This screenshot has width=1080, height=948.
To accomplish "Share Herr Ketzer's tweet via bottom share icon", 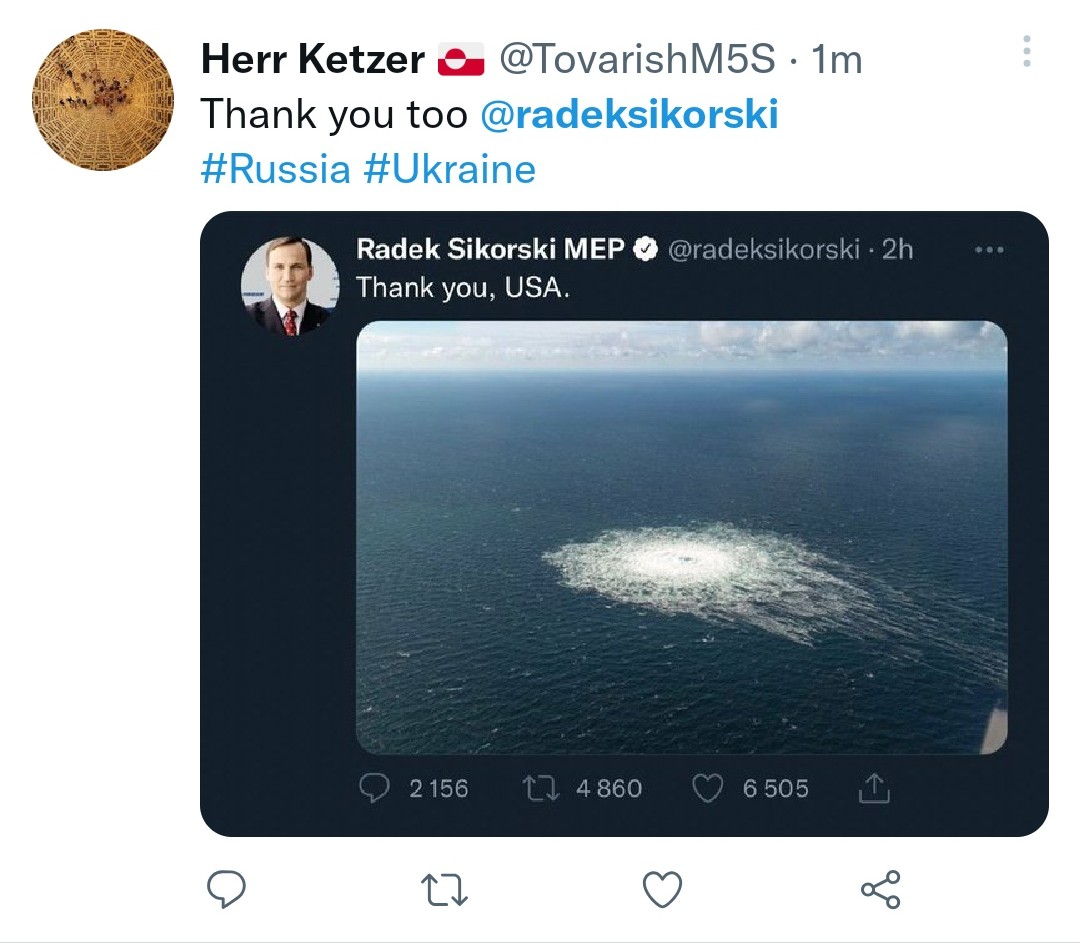I will [880, 888].
